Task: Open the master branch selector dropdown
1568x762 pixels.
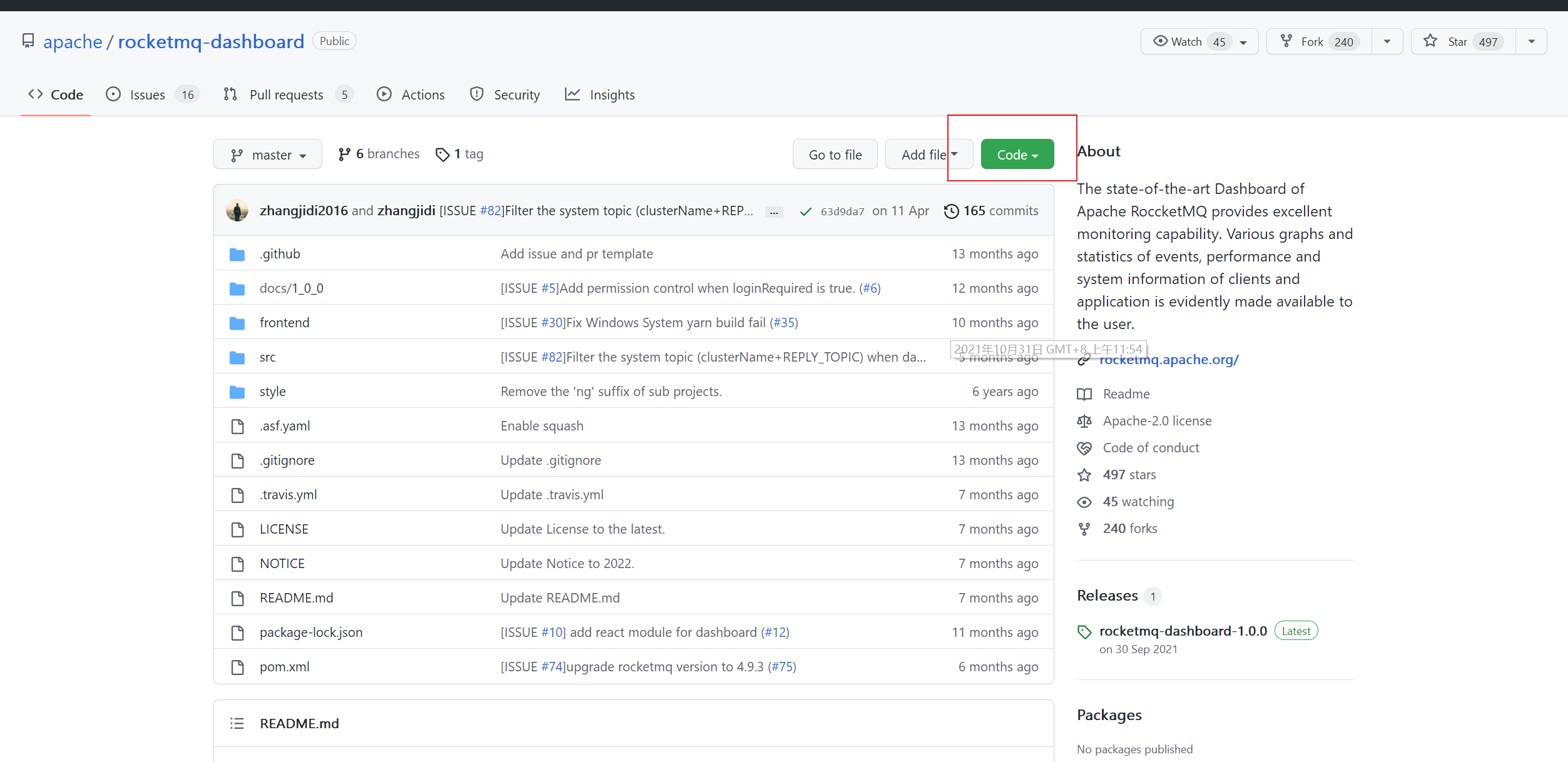Action: pyautogui.click(x=268, y=155)
